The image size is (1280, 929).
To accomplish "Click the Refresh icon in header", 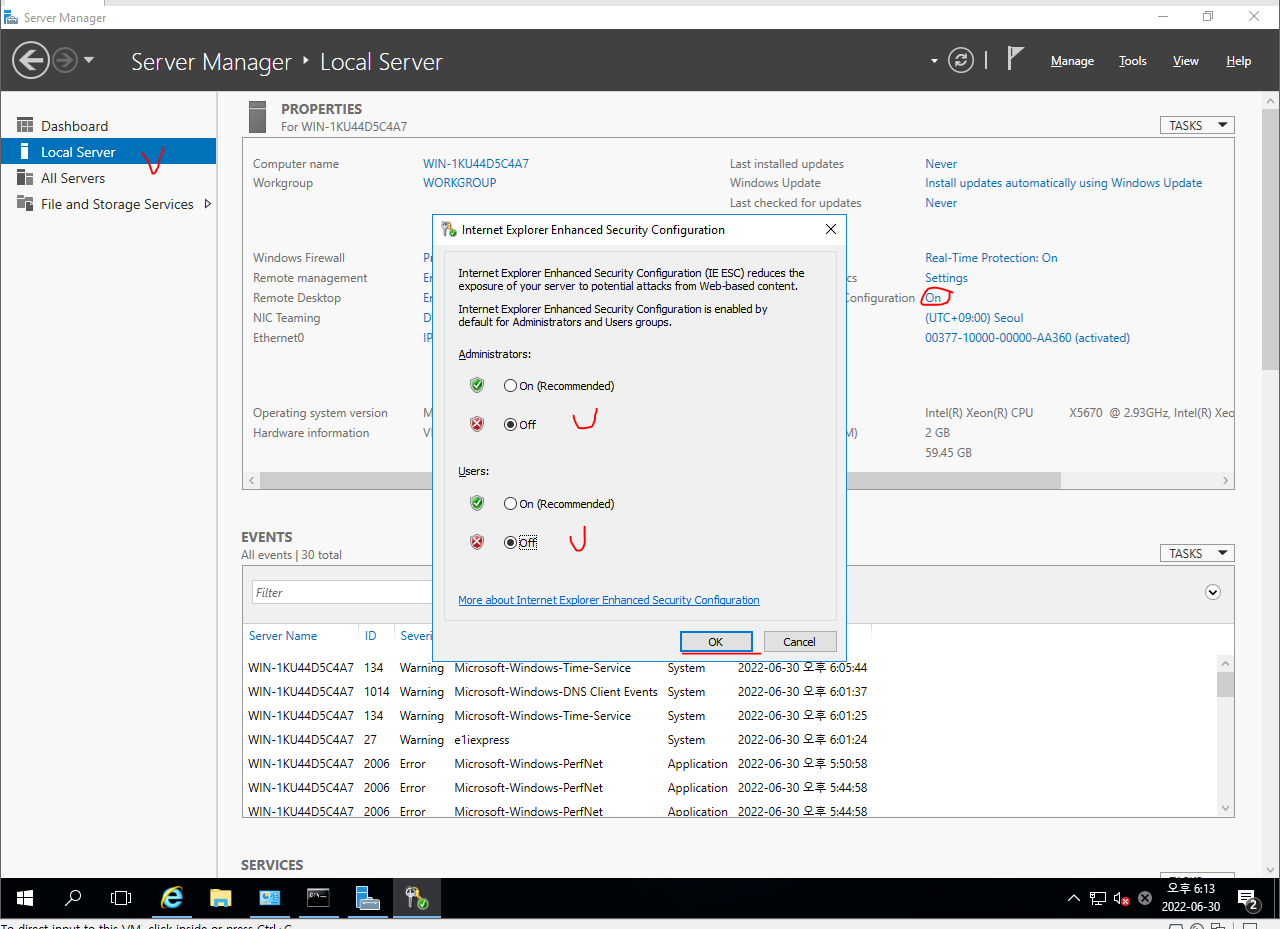I will coord(961,61).
